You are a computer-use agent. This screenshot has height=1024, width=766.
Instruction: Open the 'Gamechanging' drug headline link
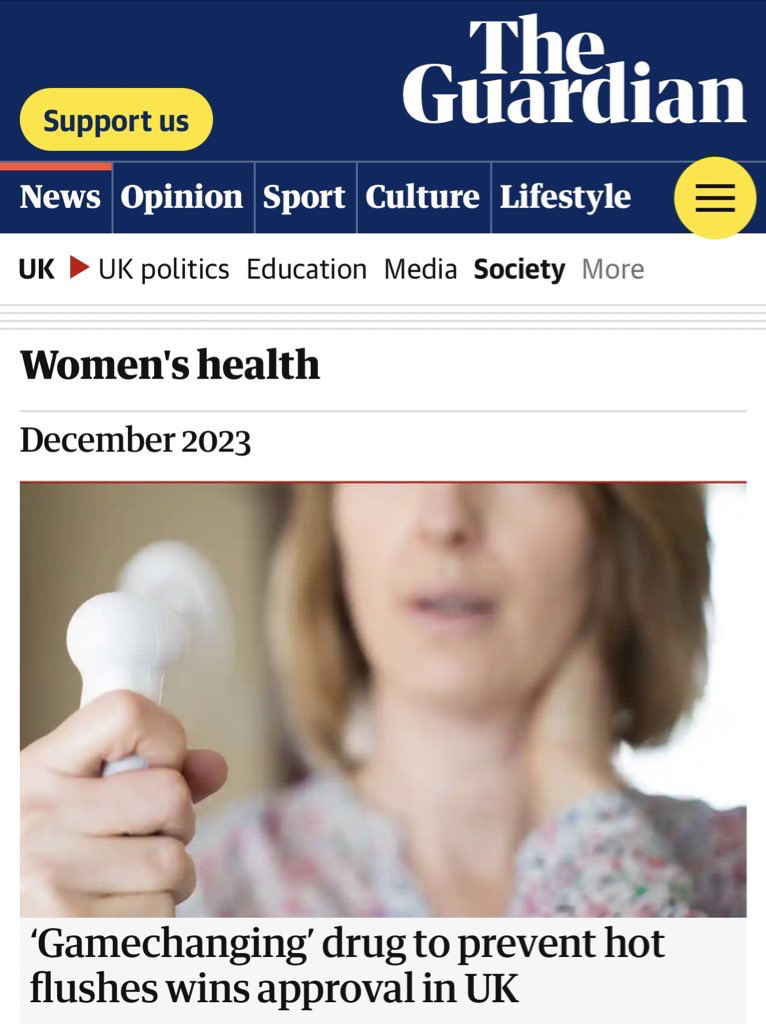347,965
